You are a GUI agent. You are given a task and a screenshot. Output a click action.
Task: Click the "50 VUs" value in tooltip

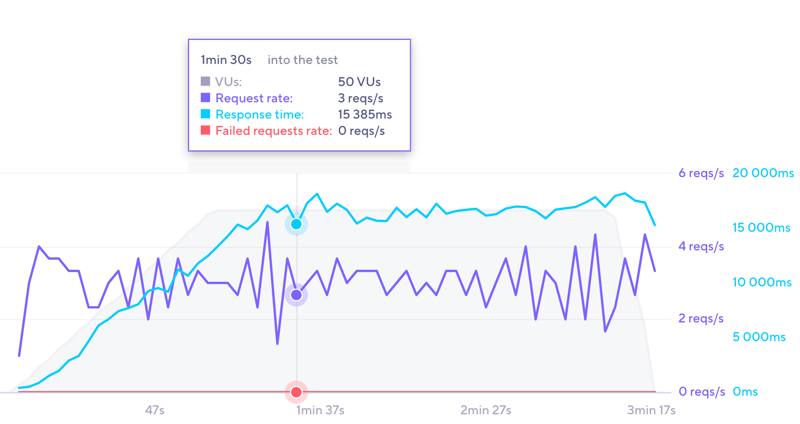tap(359, 82)
